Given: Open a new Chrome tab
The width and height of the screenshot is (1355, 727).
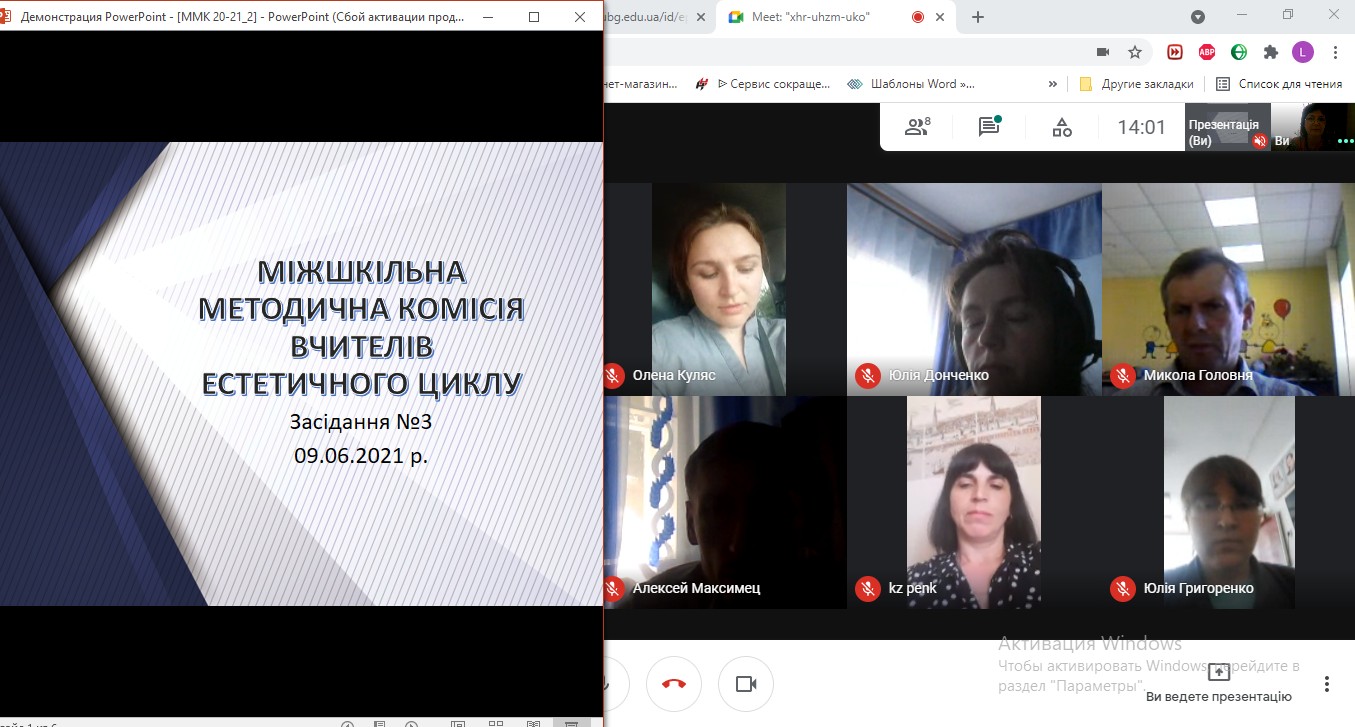Looking at the screenshot, I should (978, 17).
